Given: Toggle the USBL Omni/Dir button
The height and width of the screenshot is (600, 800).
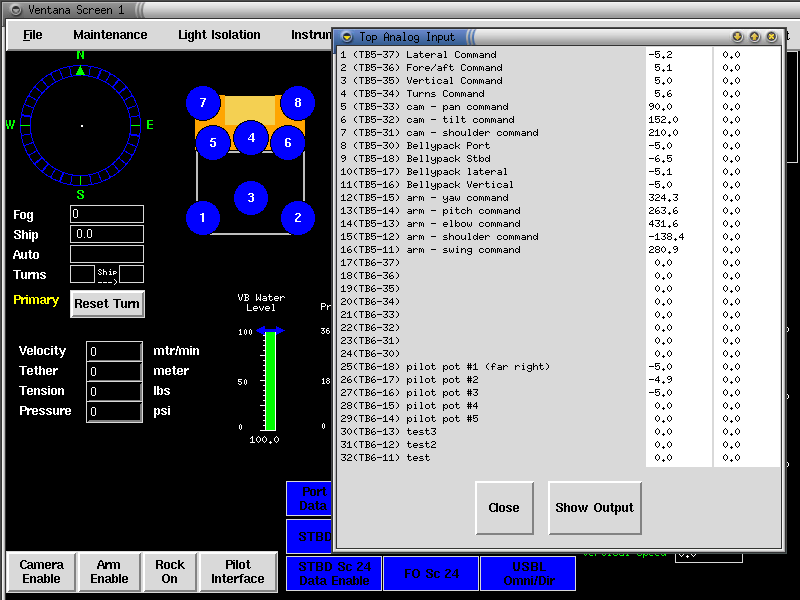Looking at the screenshot, I should 529,573.
